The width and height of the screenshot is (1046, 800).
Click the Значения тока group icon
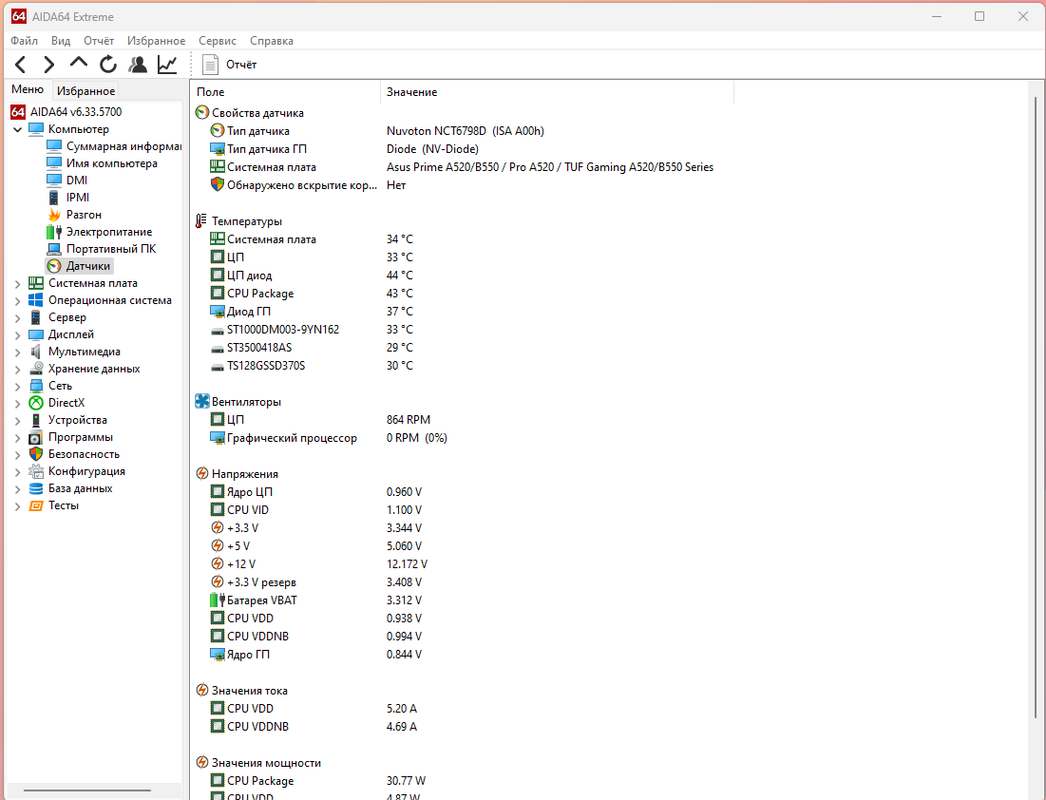(x=201, y=690)
